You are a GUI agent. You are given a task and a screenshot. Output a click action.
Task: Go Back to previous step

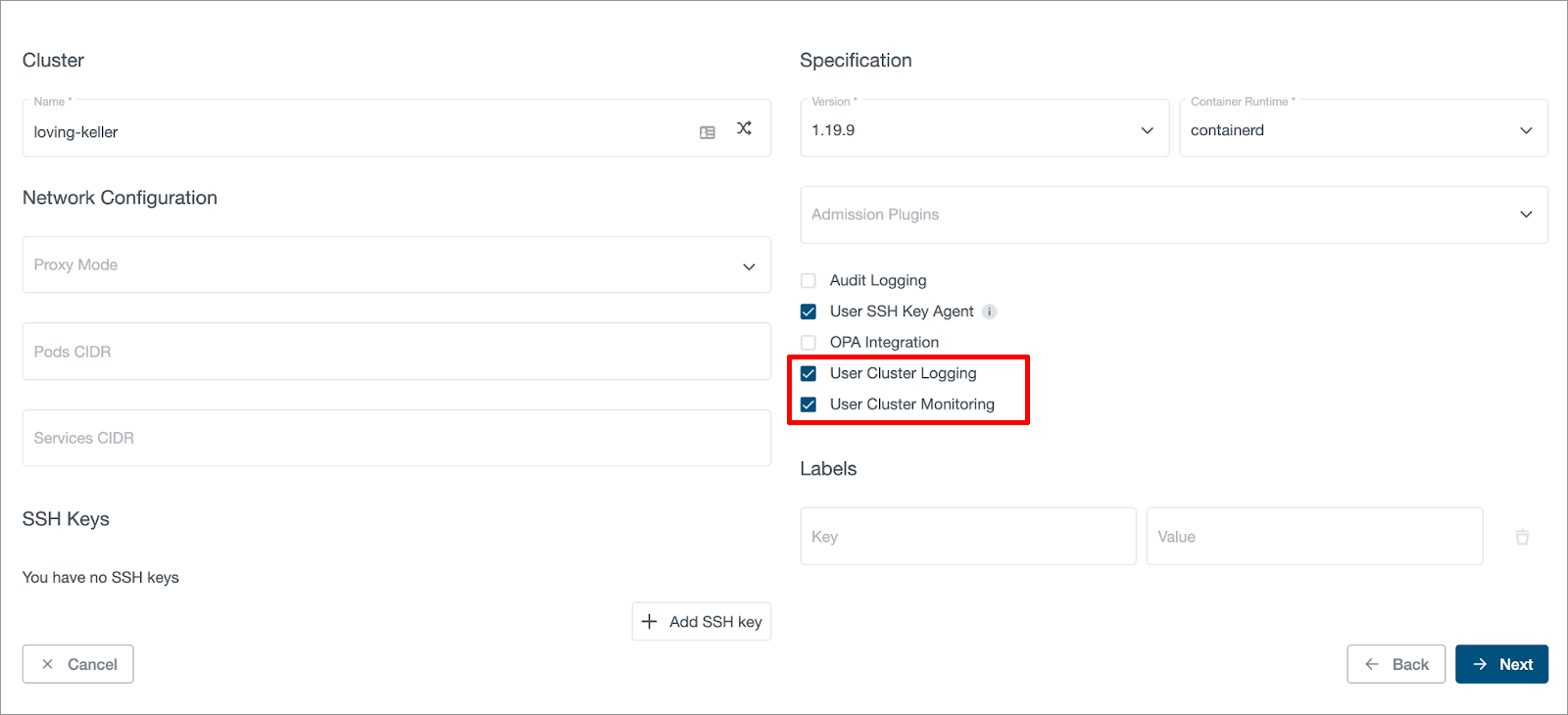coord(1396,664)
